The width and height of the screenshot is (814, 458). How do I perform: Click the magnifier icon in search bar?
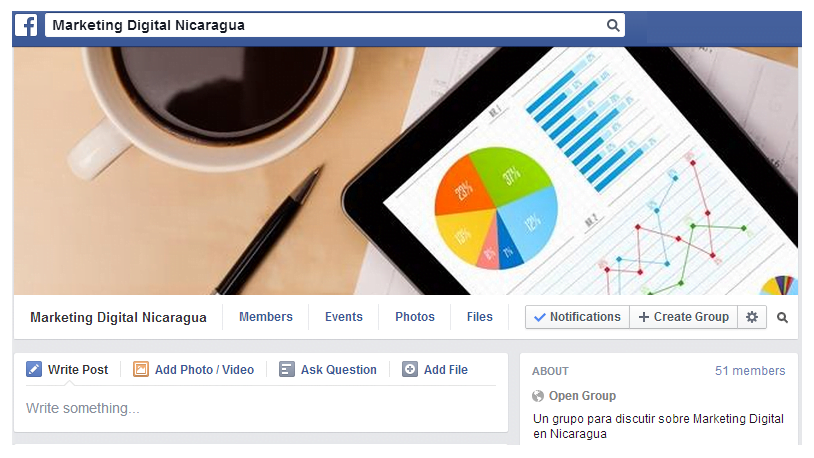613,25
